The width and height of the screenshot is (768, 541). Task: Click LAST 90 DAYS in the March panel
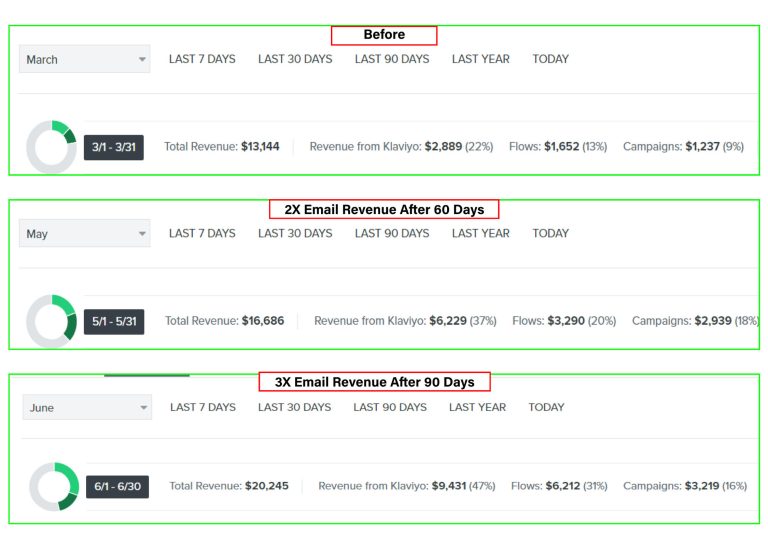click(x=392, y=59)
